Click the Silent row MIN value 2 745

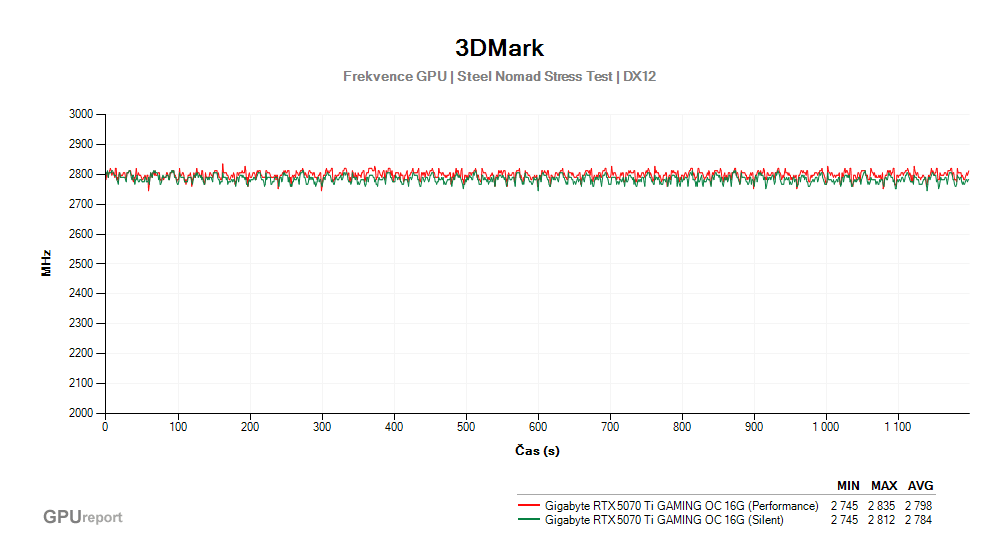pyautogui.click(x=844, y=520)
